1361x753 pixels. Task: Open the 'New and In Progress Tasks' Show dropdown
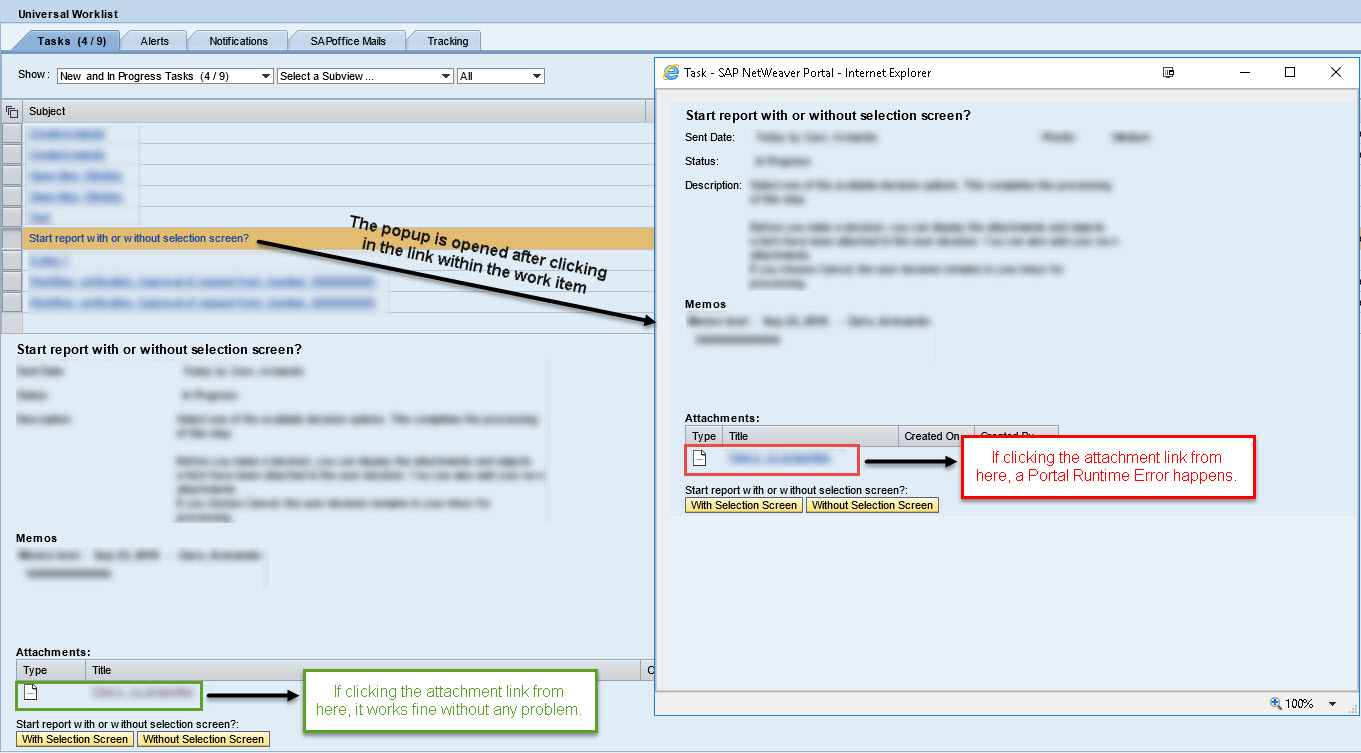pyautogui.click(x=165, y=76)
